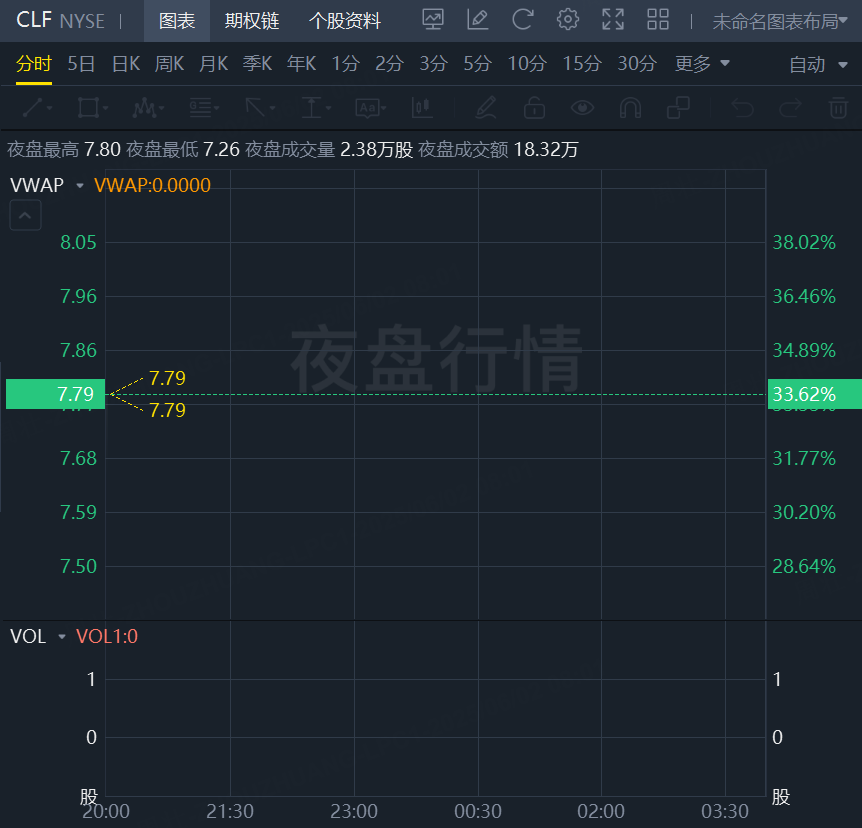Open chart settings gear icon
This screenshot has width=862, height=828.
point(567,20)
